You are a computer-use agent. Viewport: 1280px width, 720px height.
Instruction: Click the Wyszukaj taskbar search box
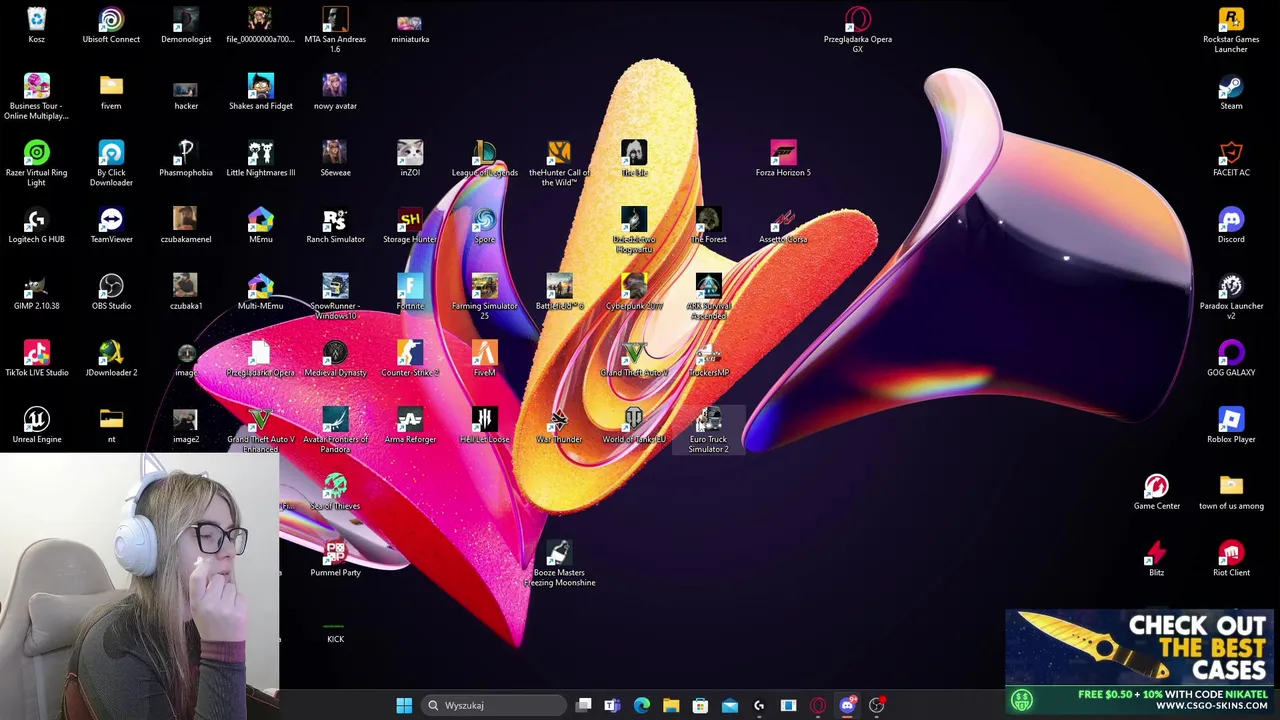point(494,705)
